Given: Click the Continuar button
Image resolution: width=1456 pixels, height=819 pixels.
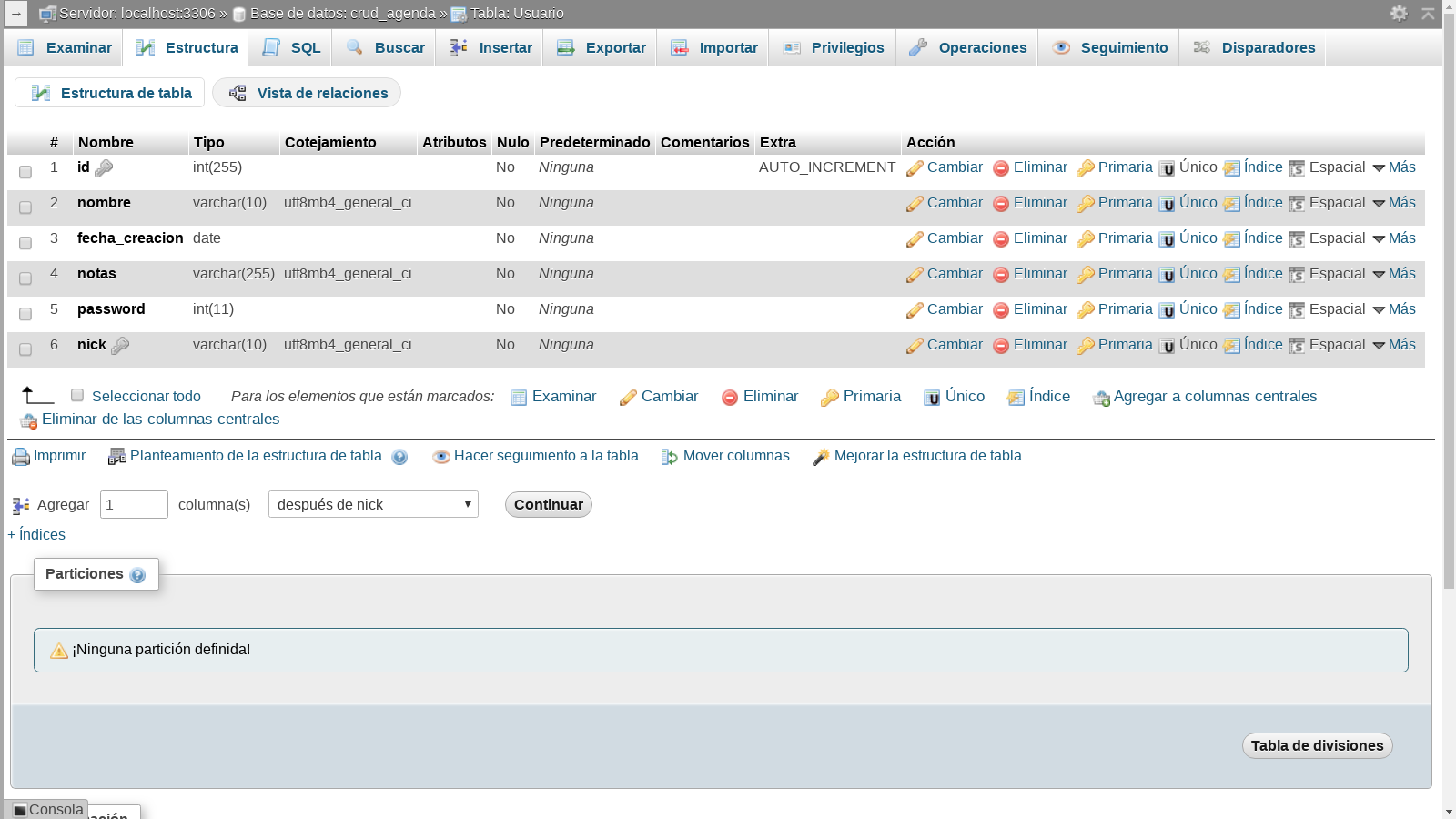Looking at the screenshot, I should point(549,504).
